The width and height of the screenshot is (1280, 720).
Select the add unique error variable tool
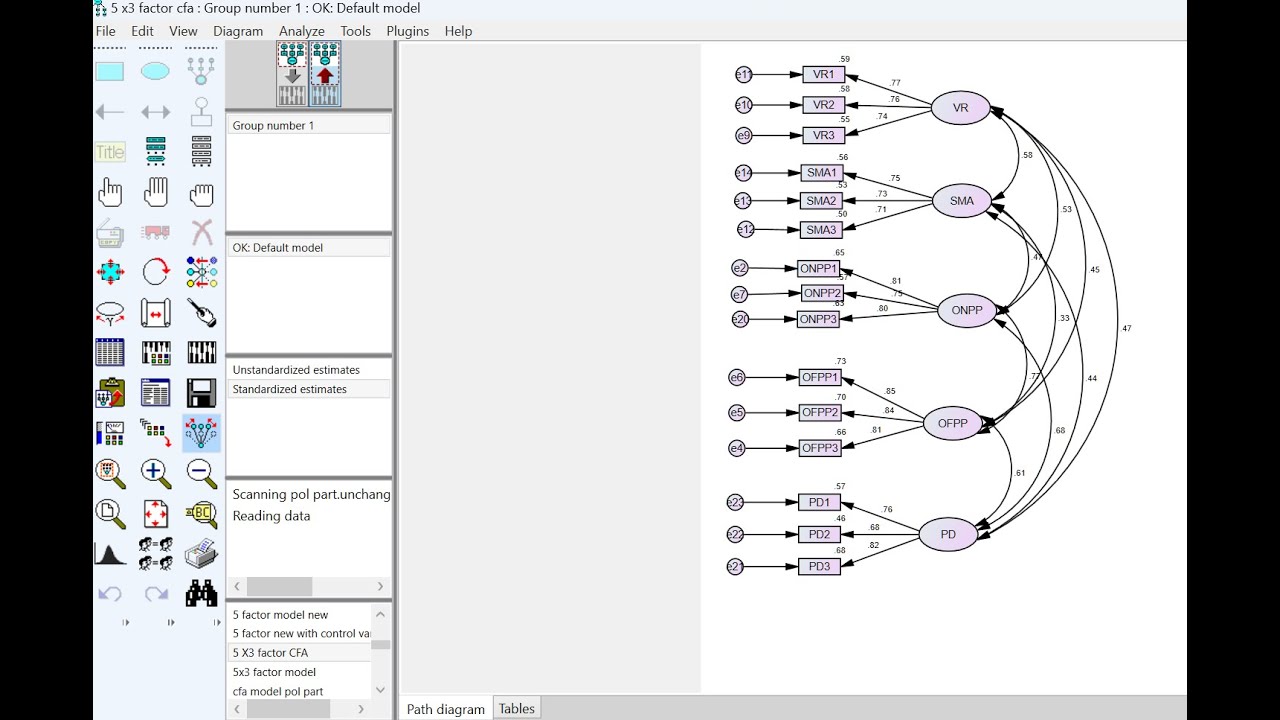201,112
